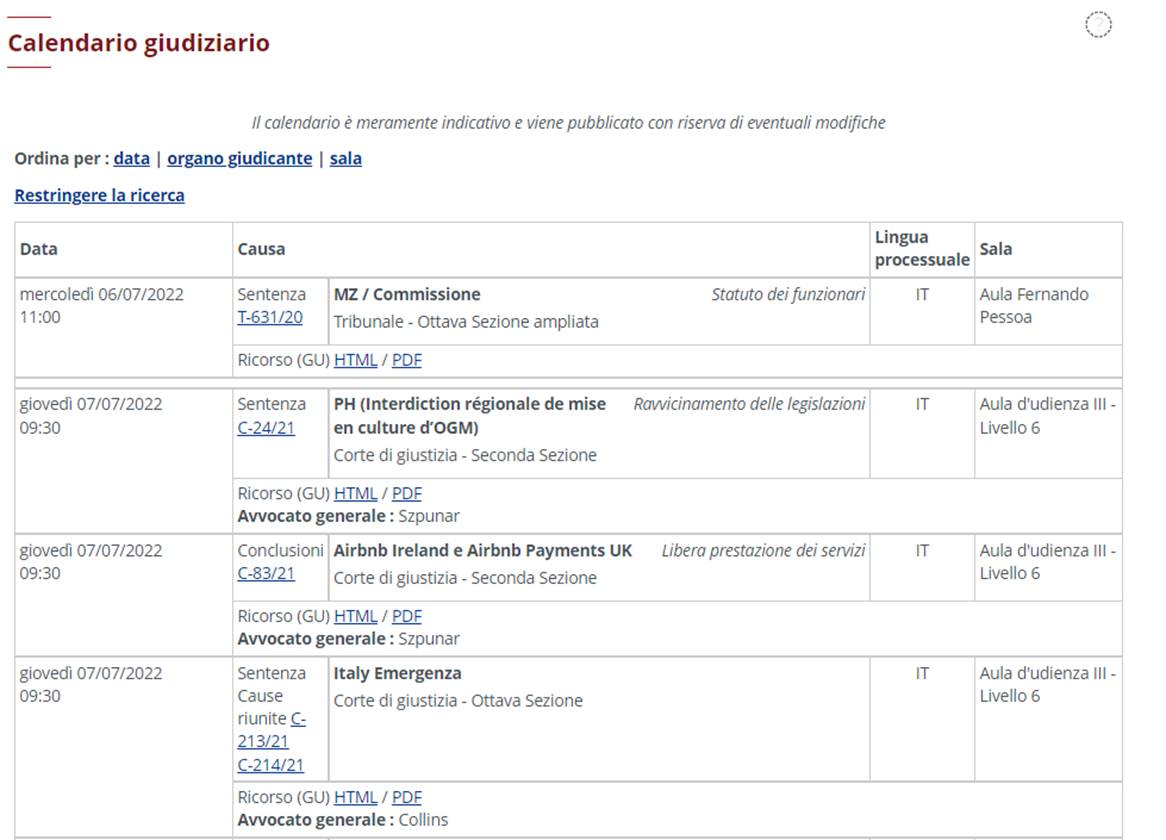This screenshot has height=840, width=1166.
Task: Open HTML ricorso for case C-24/21
Action: (355, 494)
